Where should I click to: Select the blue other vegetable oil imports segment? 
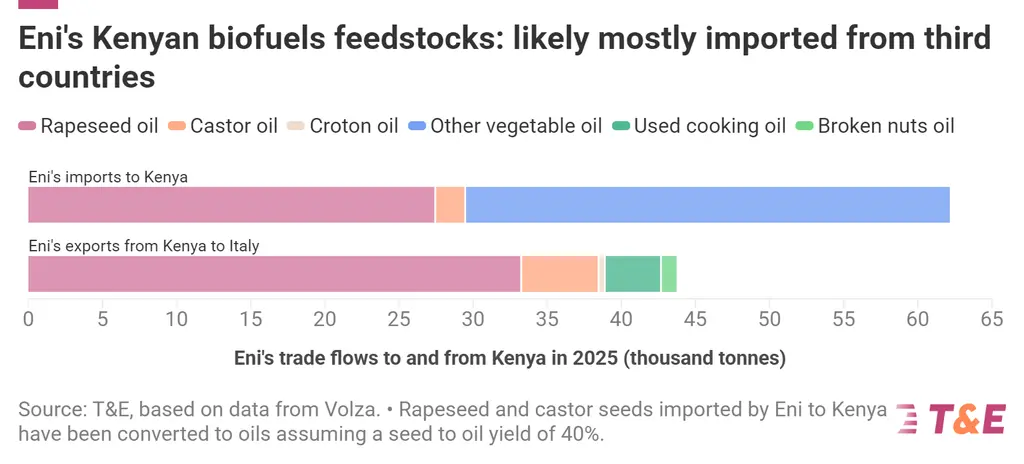706,204
